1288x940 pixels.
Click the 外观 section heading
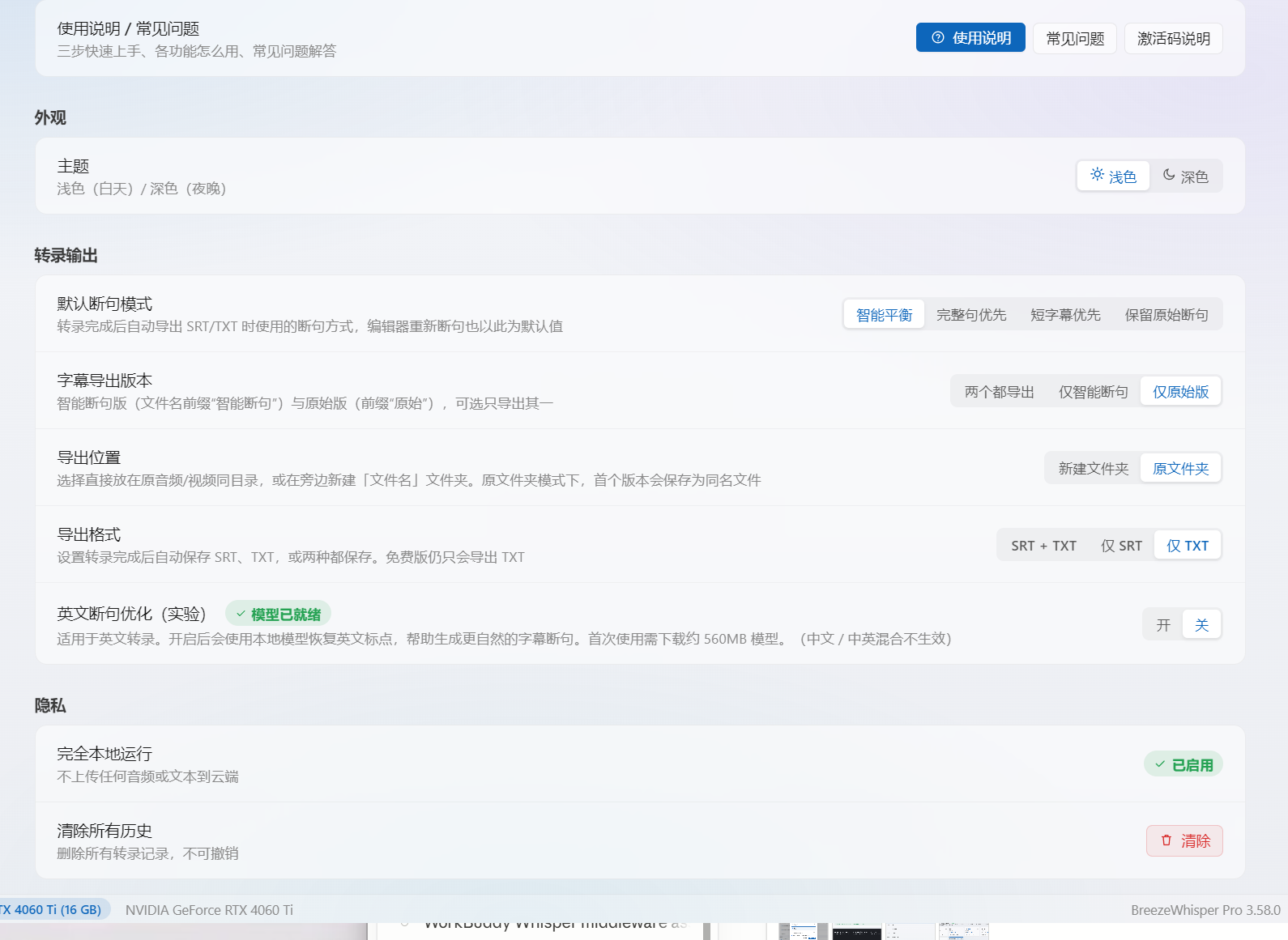pyautogui.click(x=50, y=117)
